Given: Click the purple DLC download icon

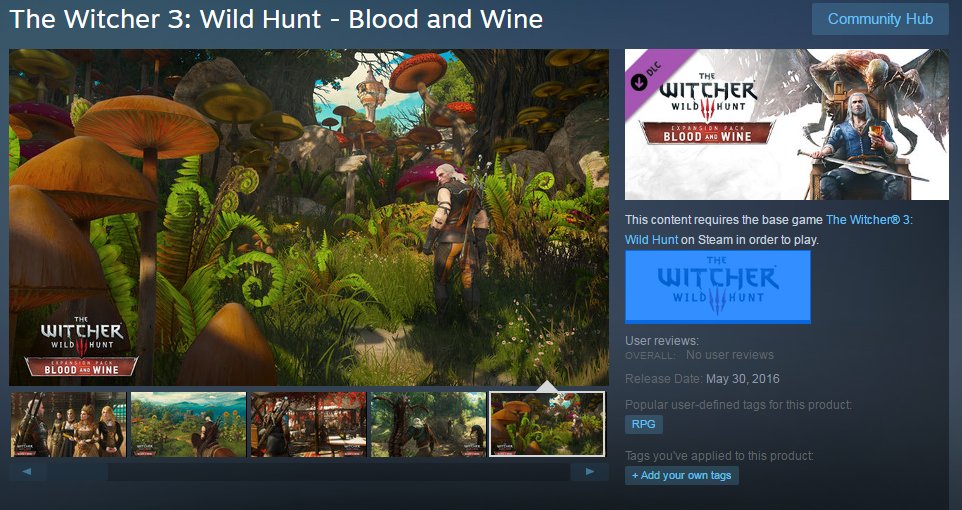Looking at the screenshot, I should point(639,82).
